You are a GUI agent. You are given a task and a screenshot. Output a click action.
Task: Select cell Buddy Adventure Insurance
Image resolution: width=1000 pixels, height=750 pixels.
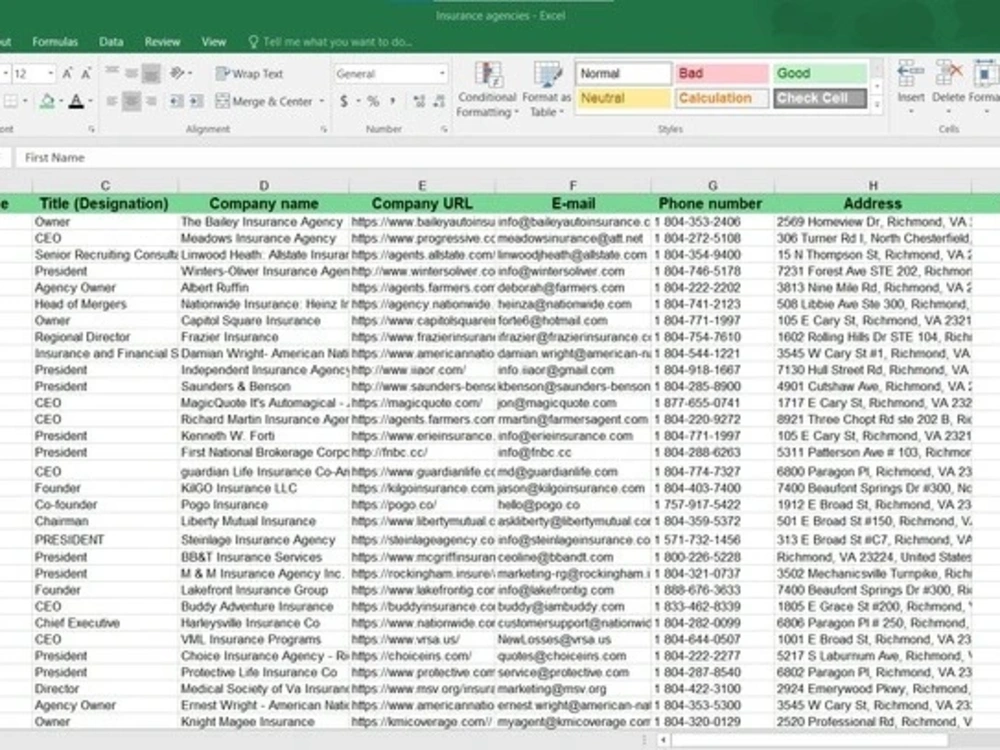coord(264,607)
